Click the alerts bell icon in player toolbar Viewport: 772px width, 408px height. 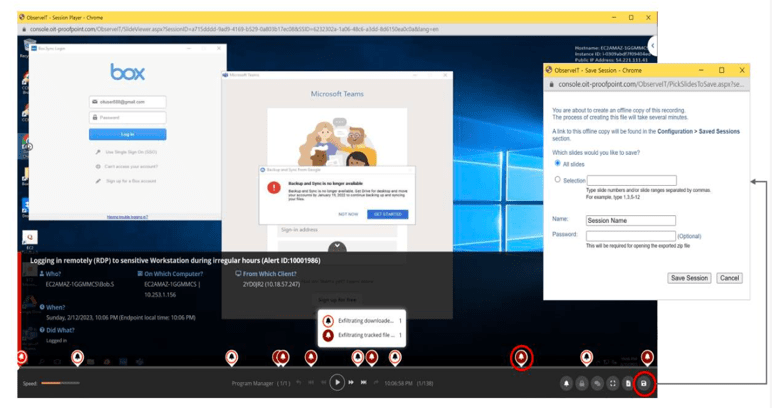point(566,383)
